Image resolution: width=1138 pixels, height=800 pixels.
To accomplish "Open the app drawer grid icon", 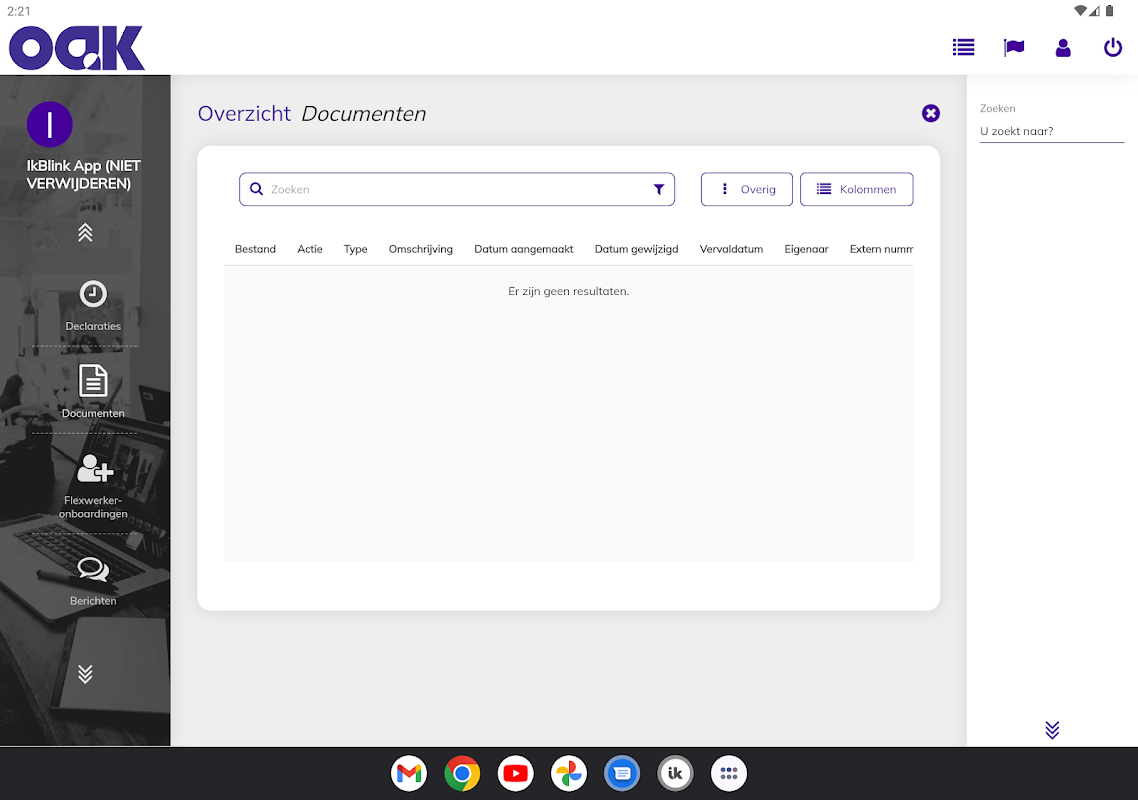I will coord(729,774).
